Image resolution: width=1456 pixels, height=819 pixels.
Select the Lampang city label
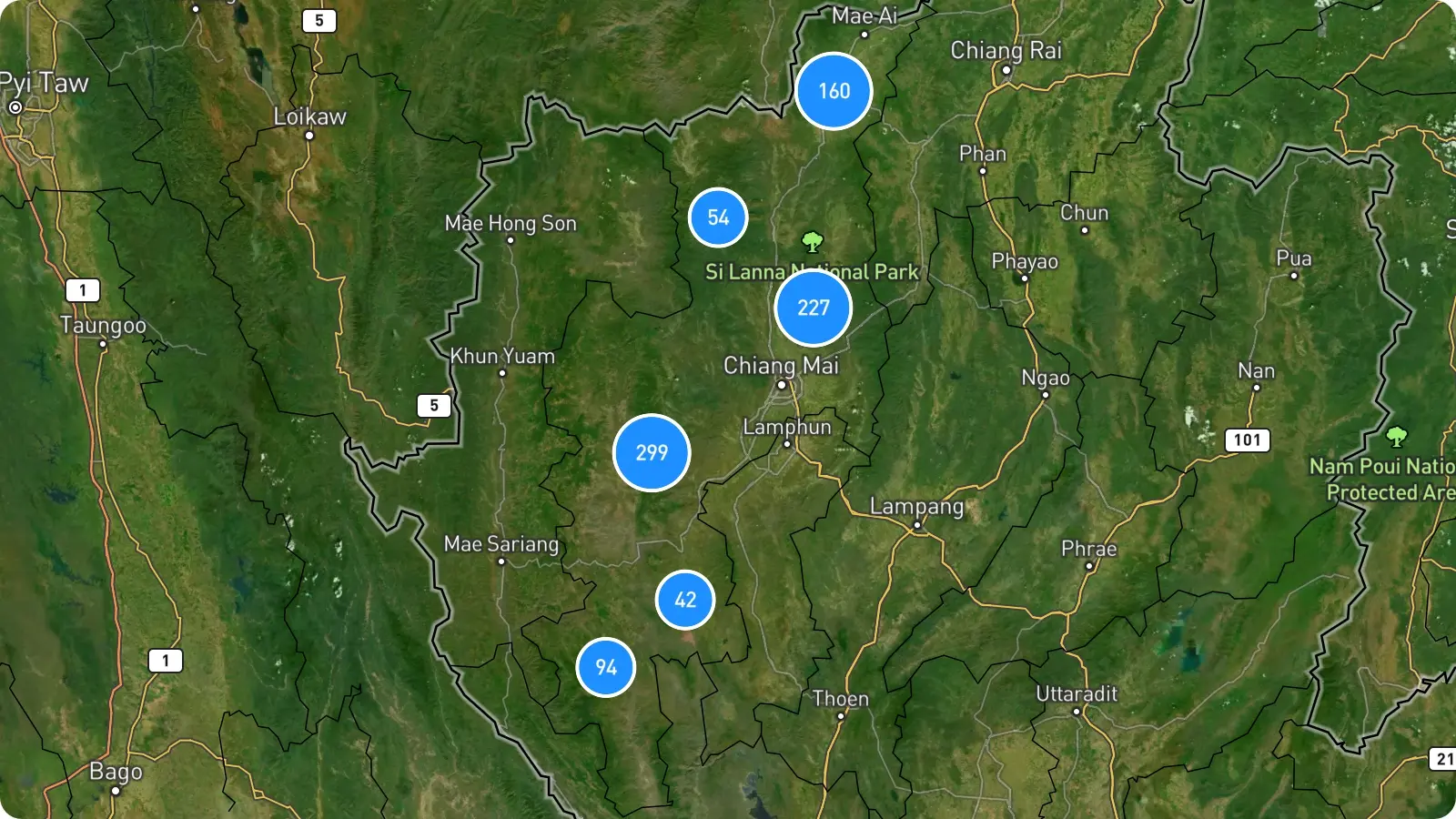(x=916, y=506)
